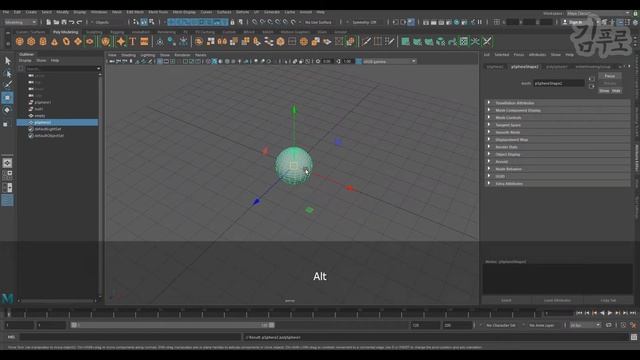
Task: Click the Script Editor icon at bottom right
Action: click(633, 337)
